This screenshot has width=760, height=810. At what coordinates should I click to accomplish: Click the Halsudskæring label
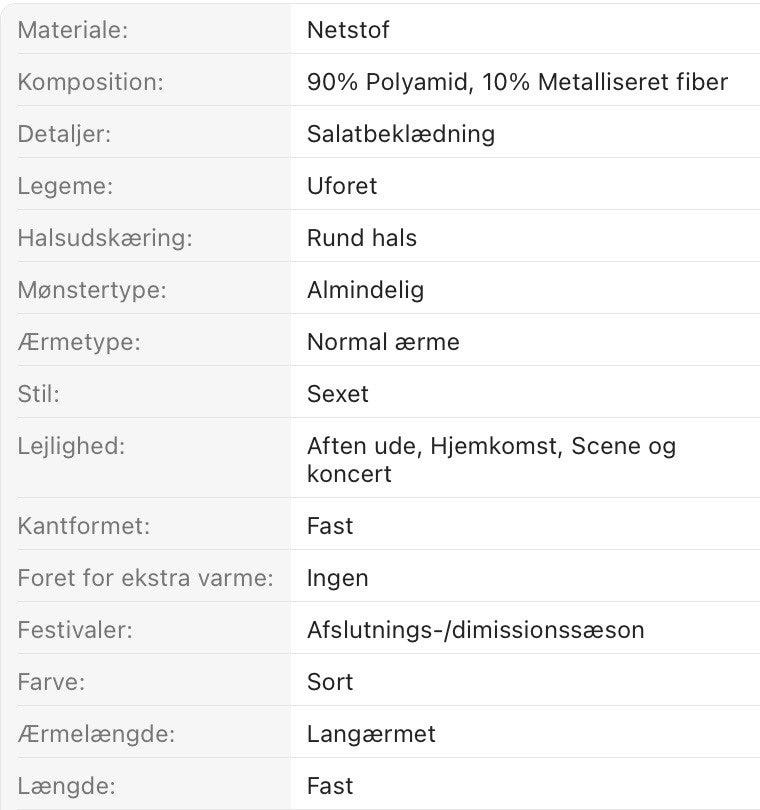(x=105, y=238)
